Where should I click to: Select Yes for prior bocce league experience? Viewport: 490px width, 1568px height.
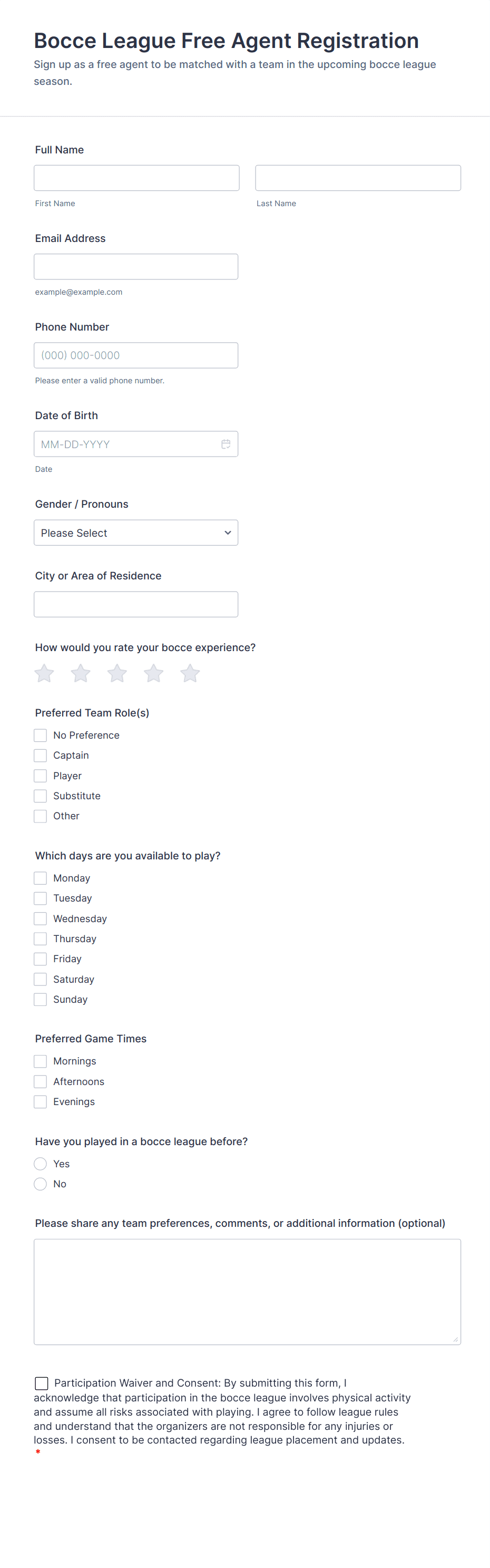click(x=40, y=1163)
